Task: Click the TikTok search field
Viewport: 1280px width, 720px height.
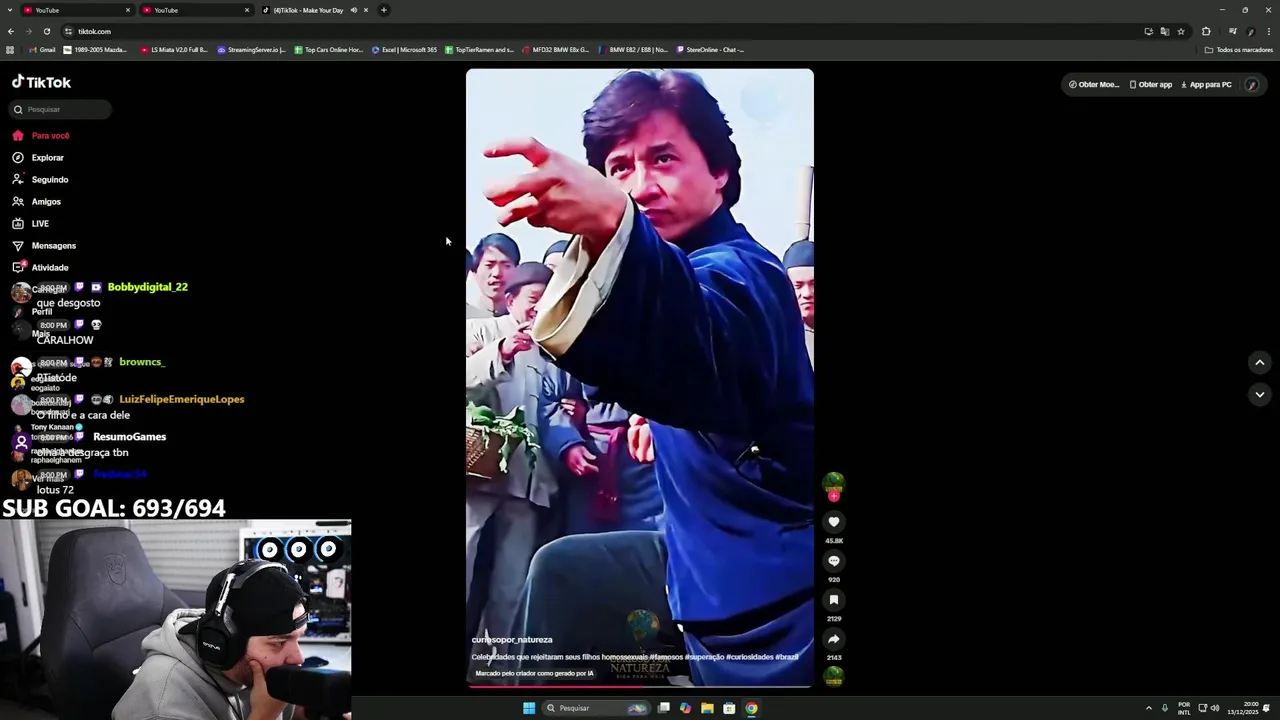Action: pos(60,109)
